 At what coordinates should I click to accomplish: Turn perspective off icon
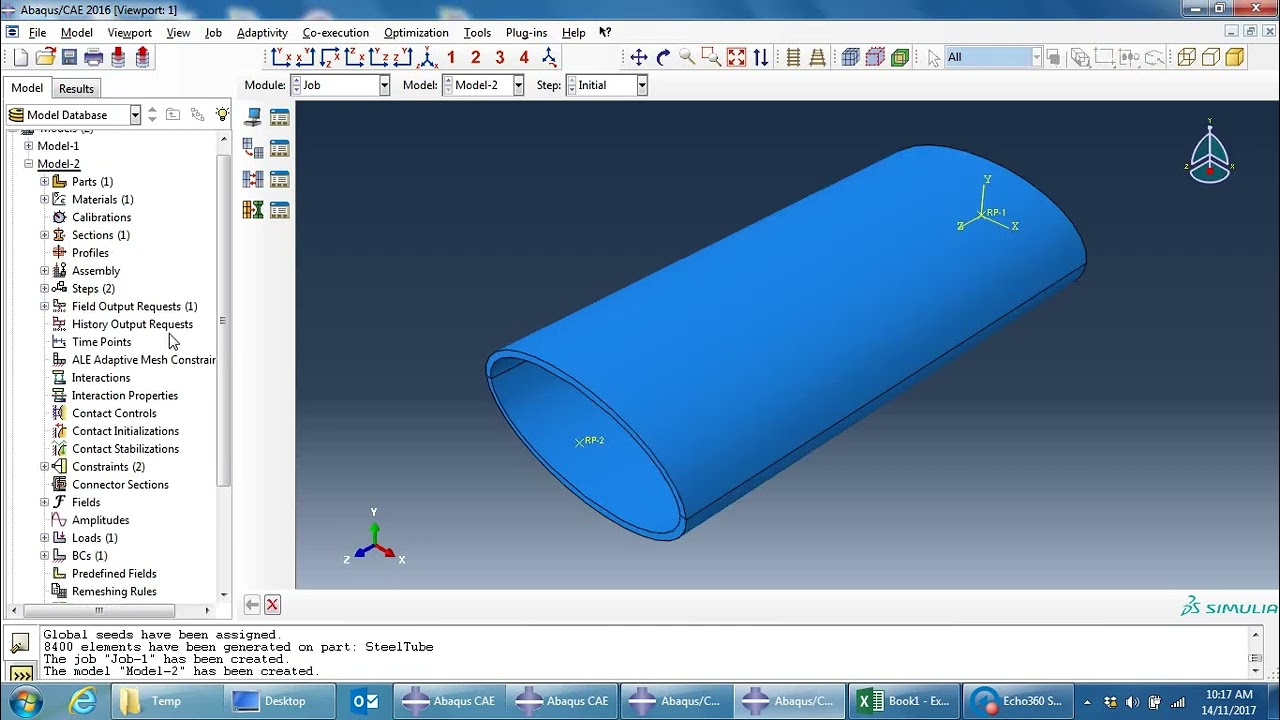pyautogui.click(x=793, y=58)
